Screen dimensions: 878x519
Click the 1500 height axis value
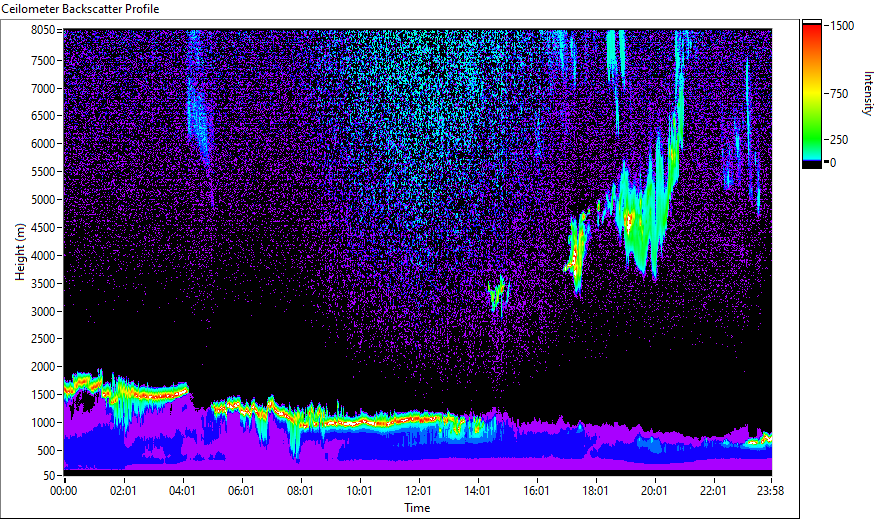tap(43, 395)
